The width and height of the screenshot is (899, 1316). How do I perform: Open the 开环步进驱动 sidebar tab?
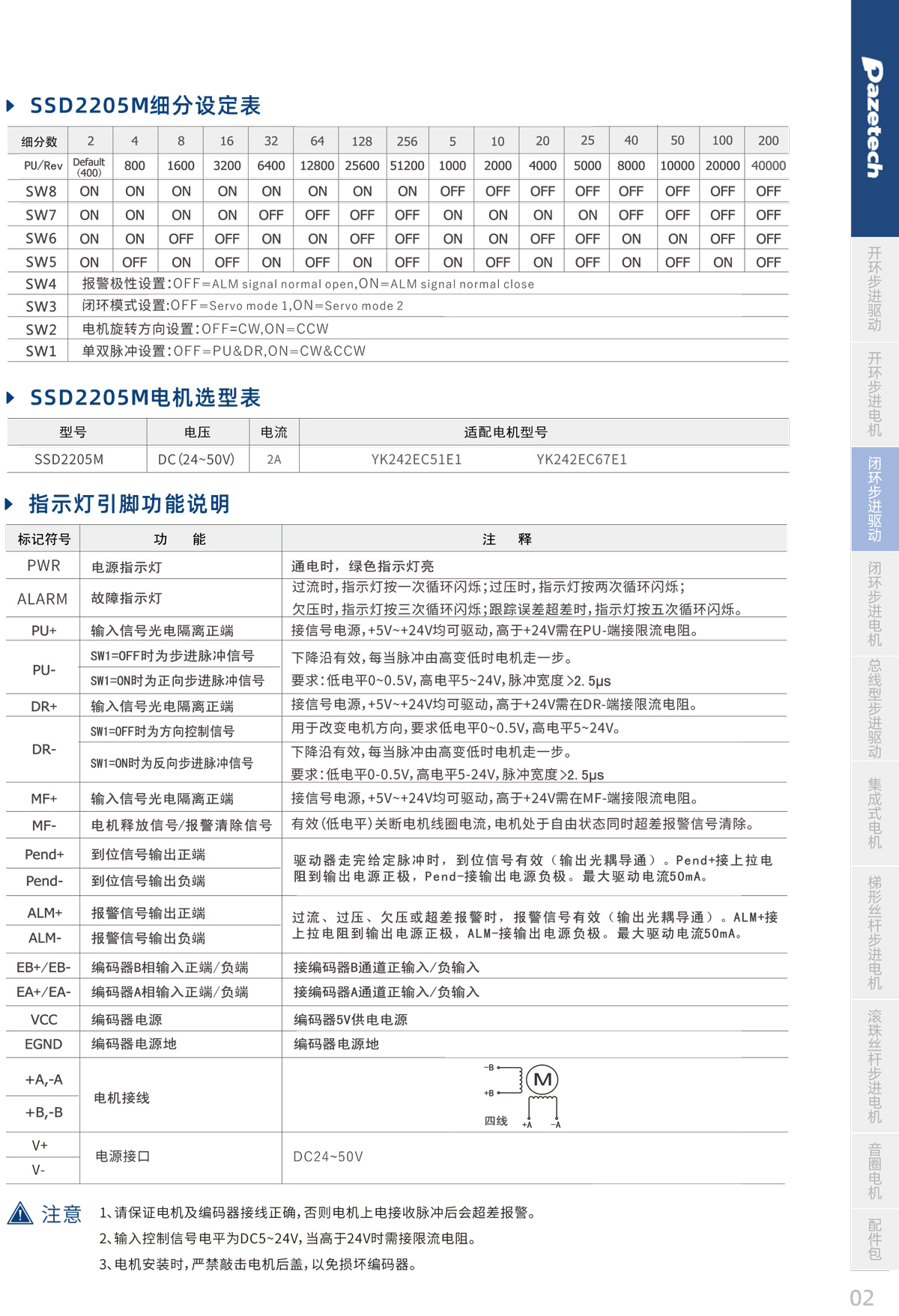[x=874, y=289]
